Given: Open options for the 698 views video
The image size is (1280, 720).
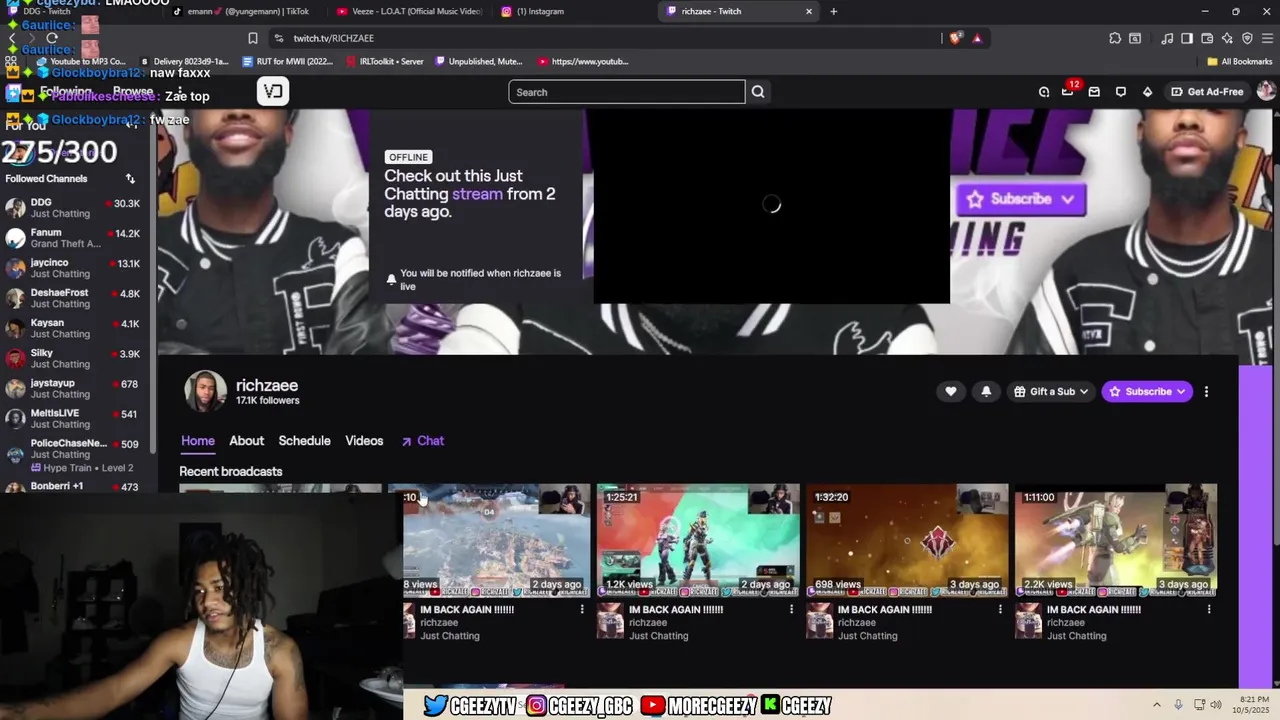Looking at the screenshot, I should point(1000,609).
